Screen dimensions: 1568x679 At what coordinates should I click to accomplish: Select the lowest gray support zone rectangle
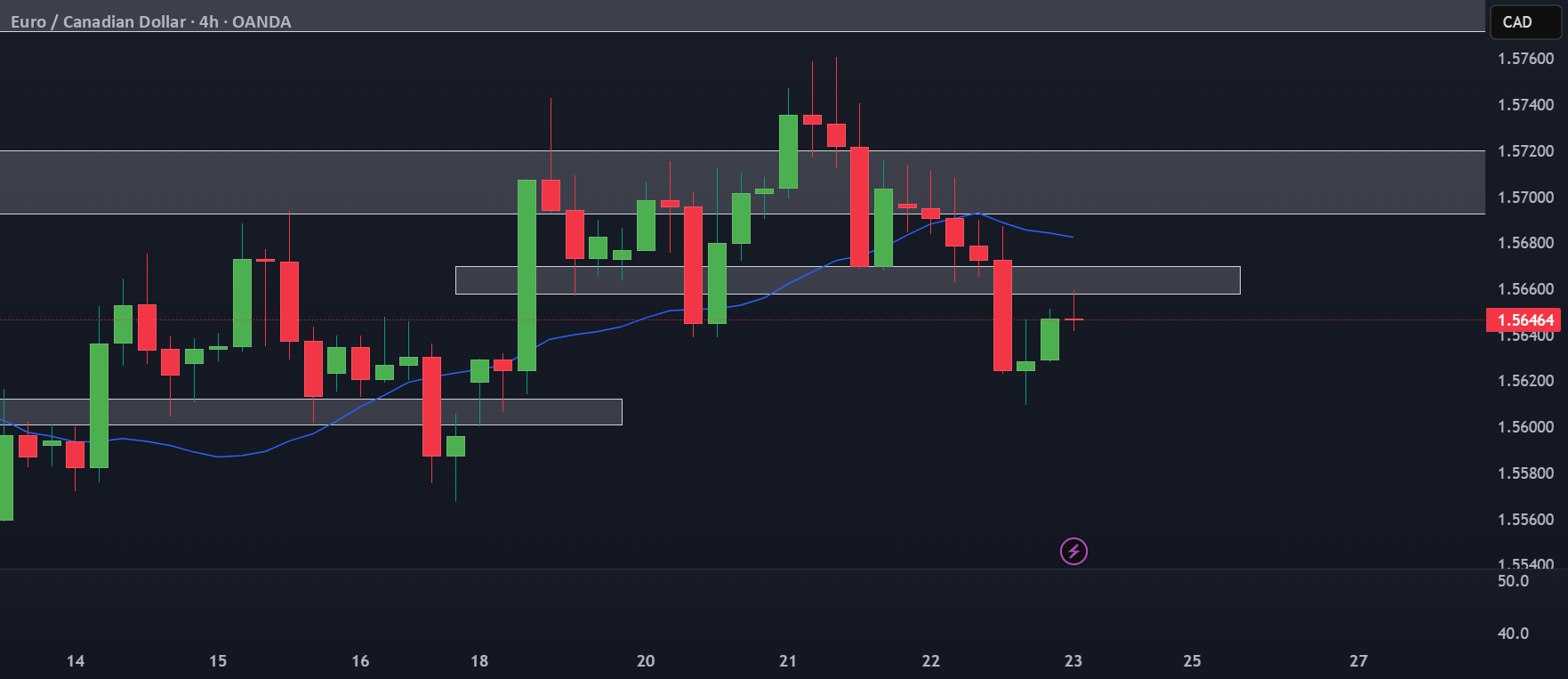point(310,412)
